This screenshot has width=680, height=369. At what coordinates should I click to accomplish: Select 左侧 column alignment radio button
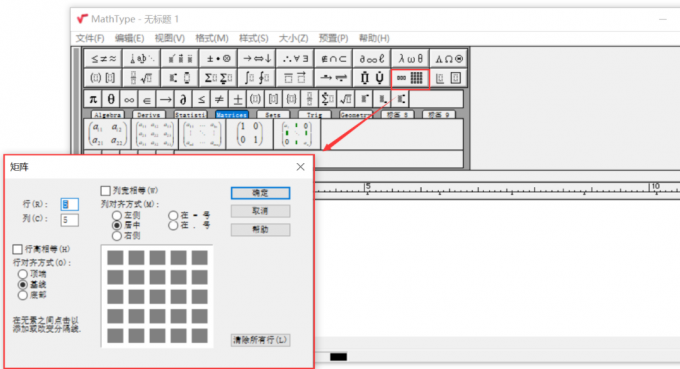click(117, 216)
